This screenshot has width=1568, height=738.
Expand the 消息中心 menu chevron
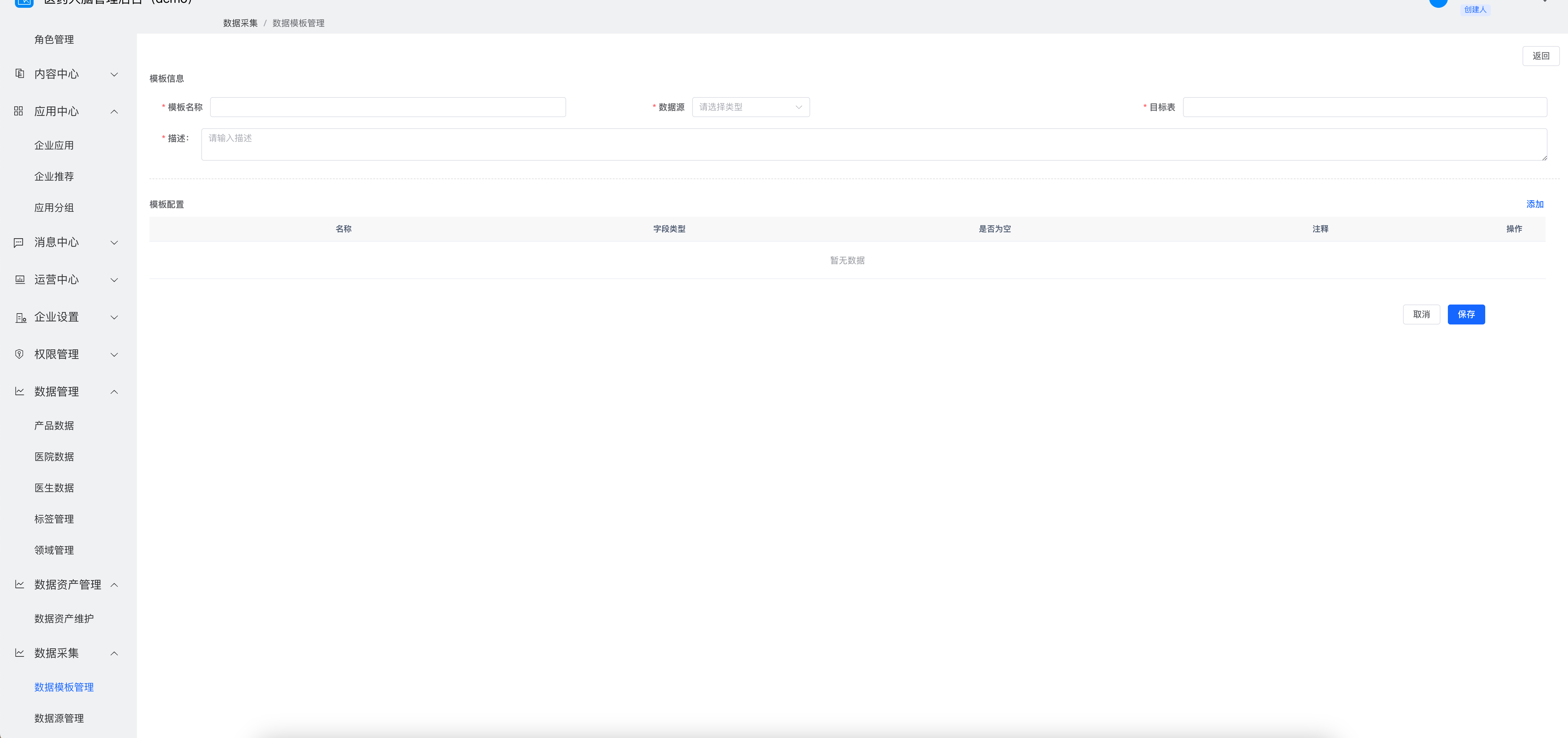114,242
